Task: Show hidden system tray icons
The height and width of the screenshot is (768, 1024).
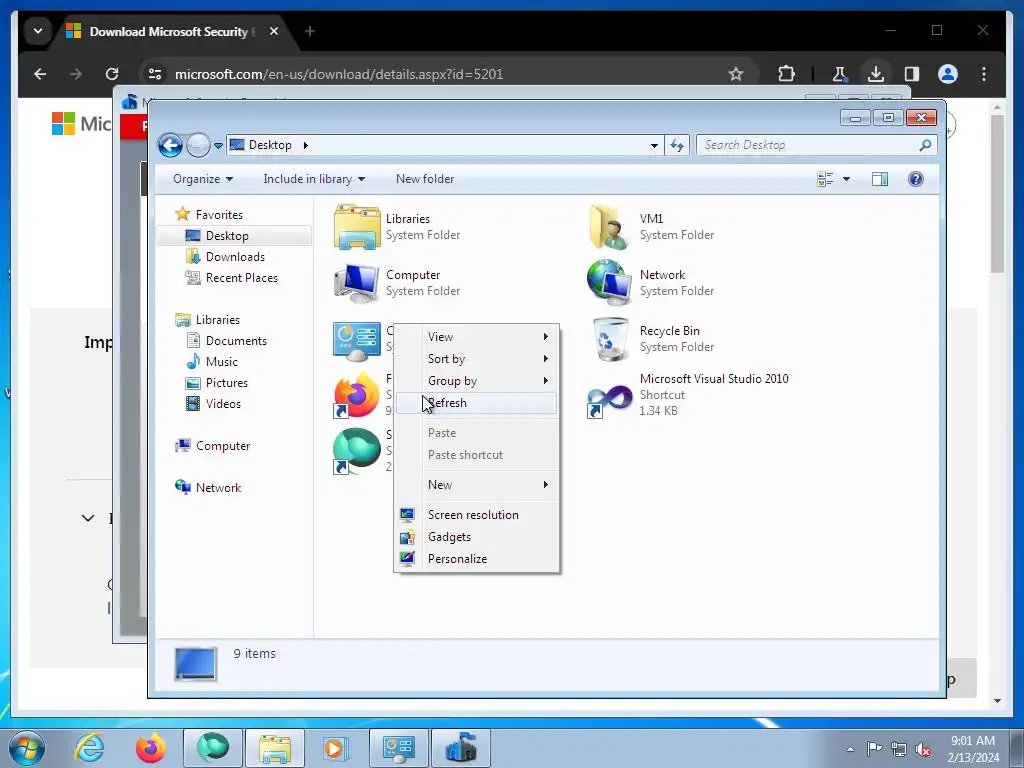Action: pos(850,749)
